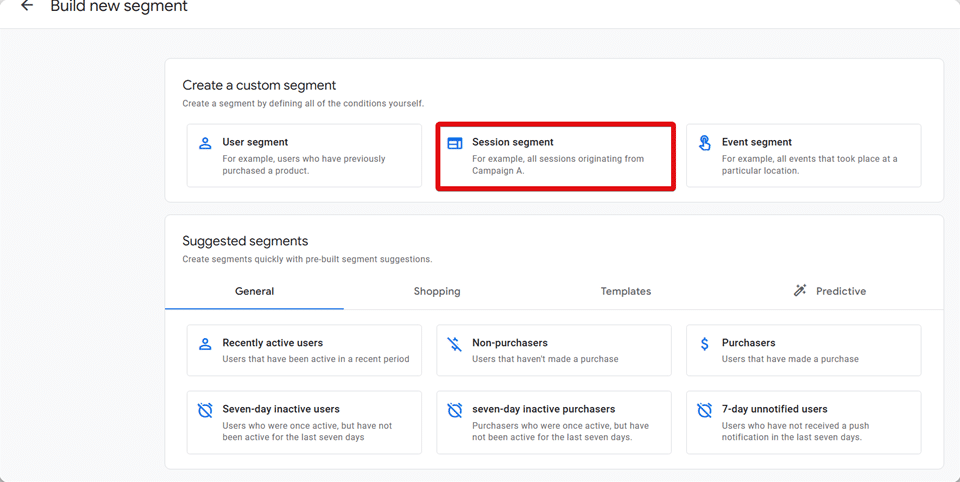Viewport: 960px width, 482px height.
Task: Choose the 7-day unnotified users segment
Action: [804, 423]
